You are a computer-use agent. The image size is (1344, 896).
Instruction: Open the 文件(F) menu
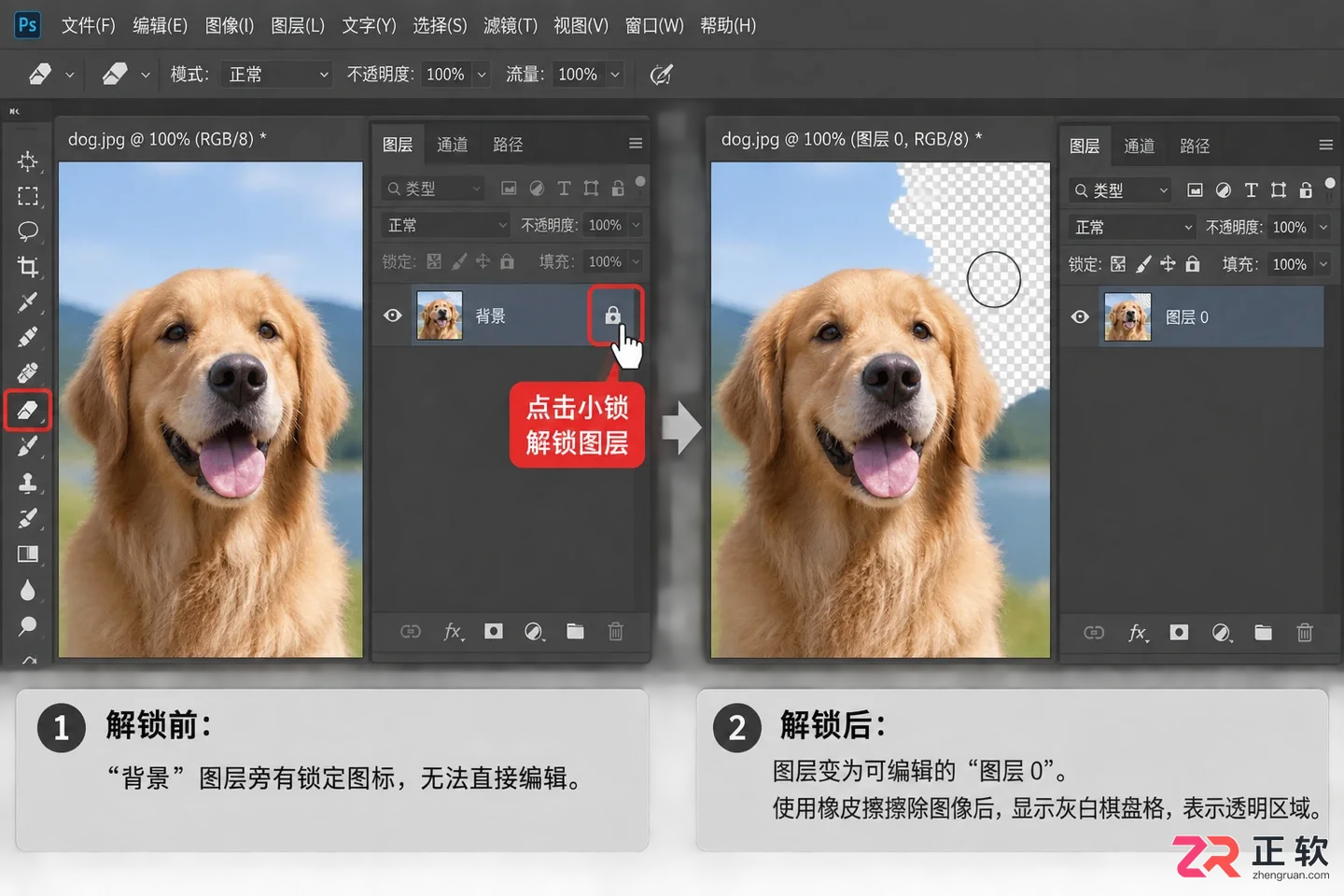(x=88, y=25)
